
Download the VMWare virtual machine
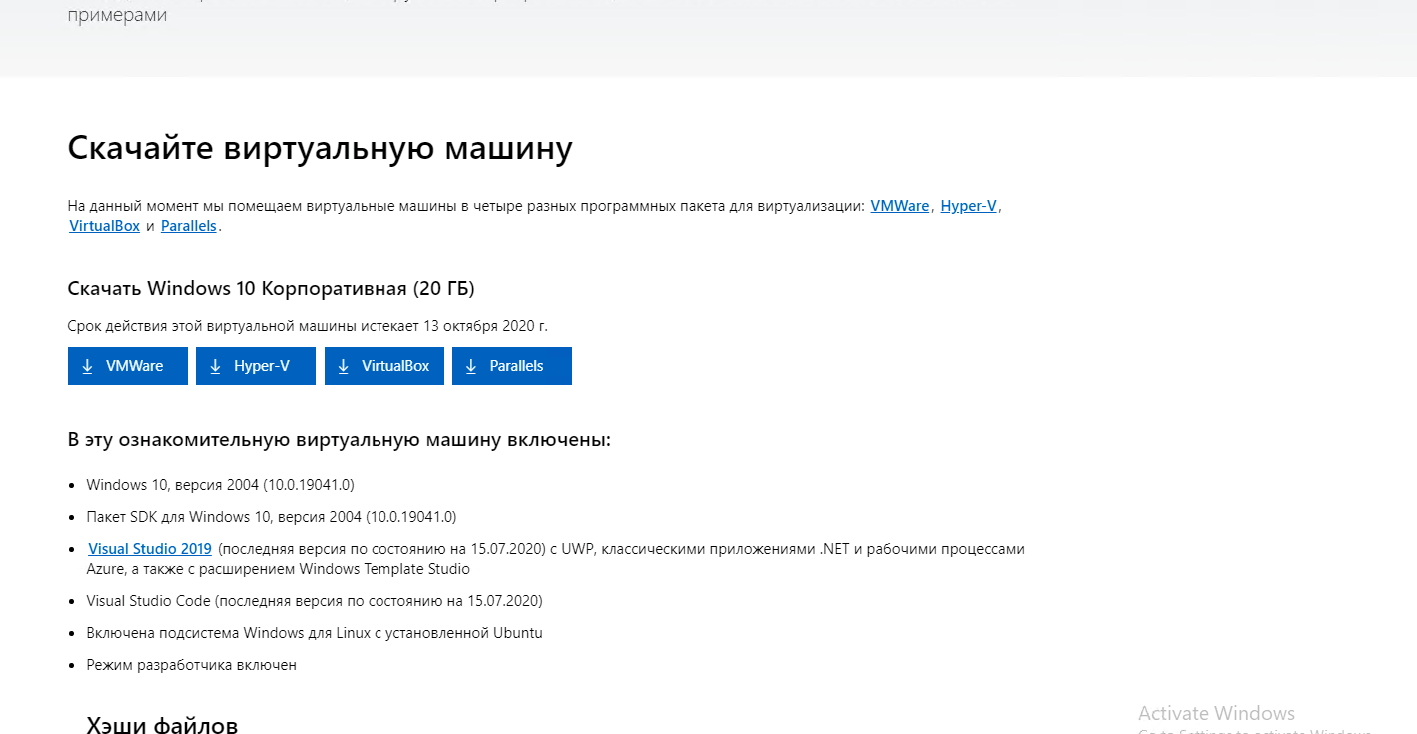click(128, 366)
